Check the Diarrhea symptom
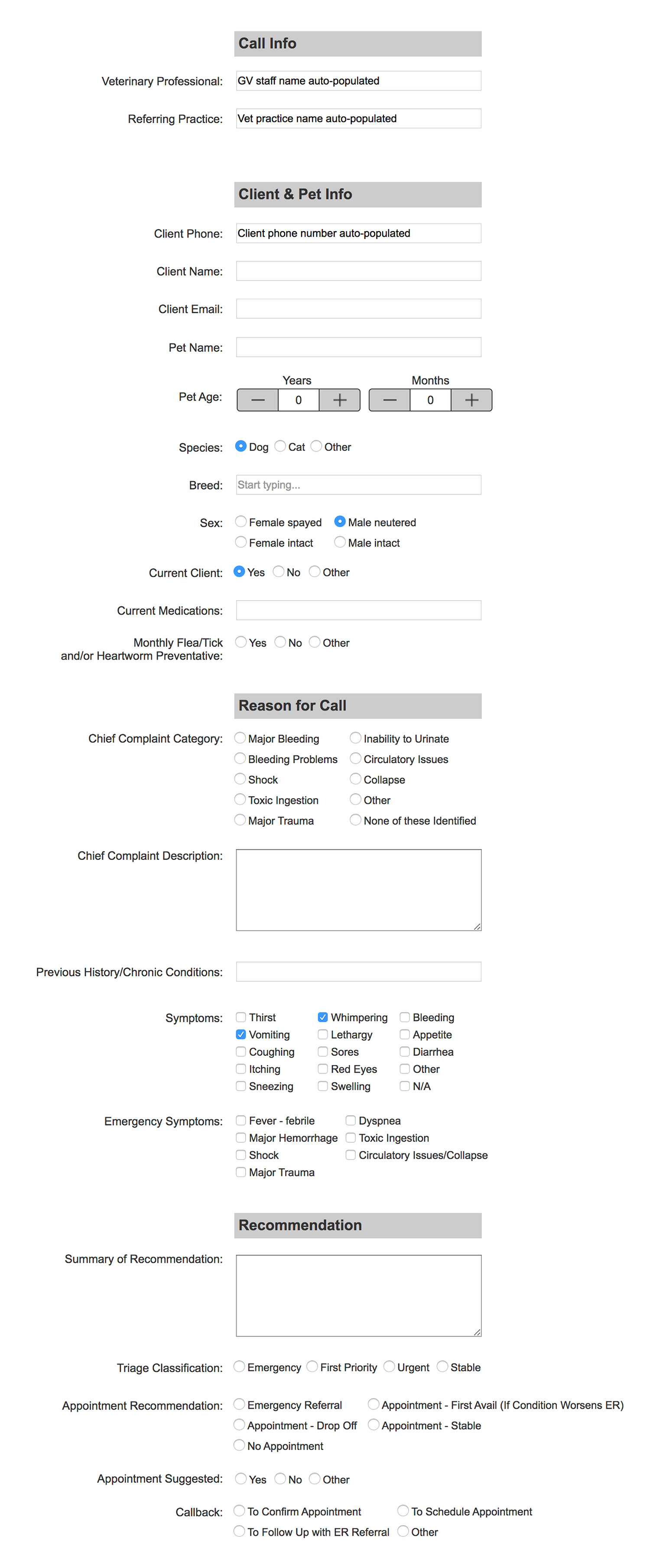 tap(404, 1051)
